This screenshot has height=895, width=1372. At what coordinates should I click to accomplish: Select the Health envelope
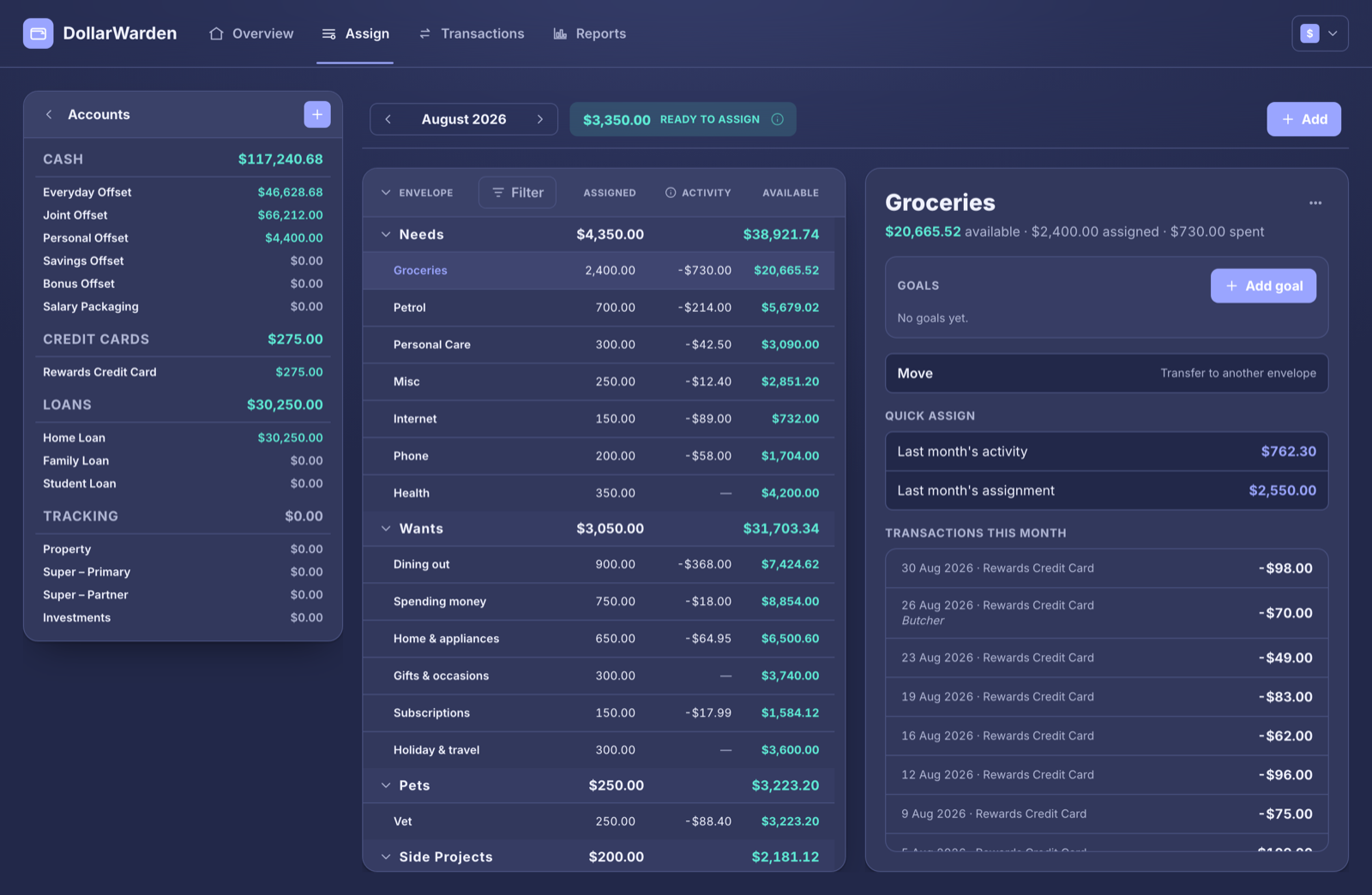pos(599,493)
